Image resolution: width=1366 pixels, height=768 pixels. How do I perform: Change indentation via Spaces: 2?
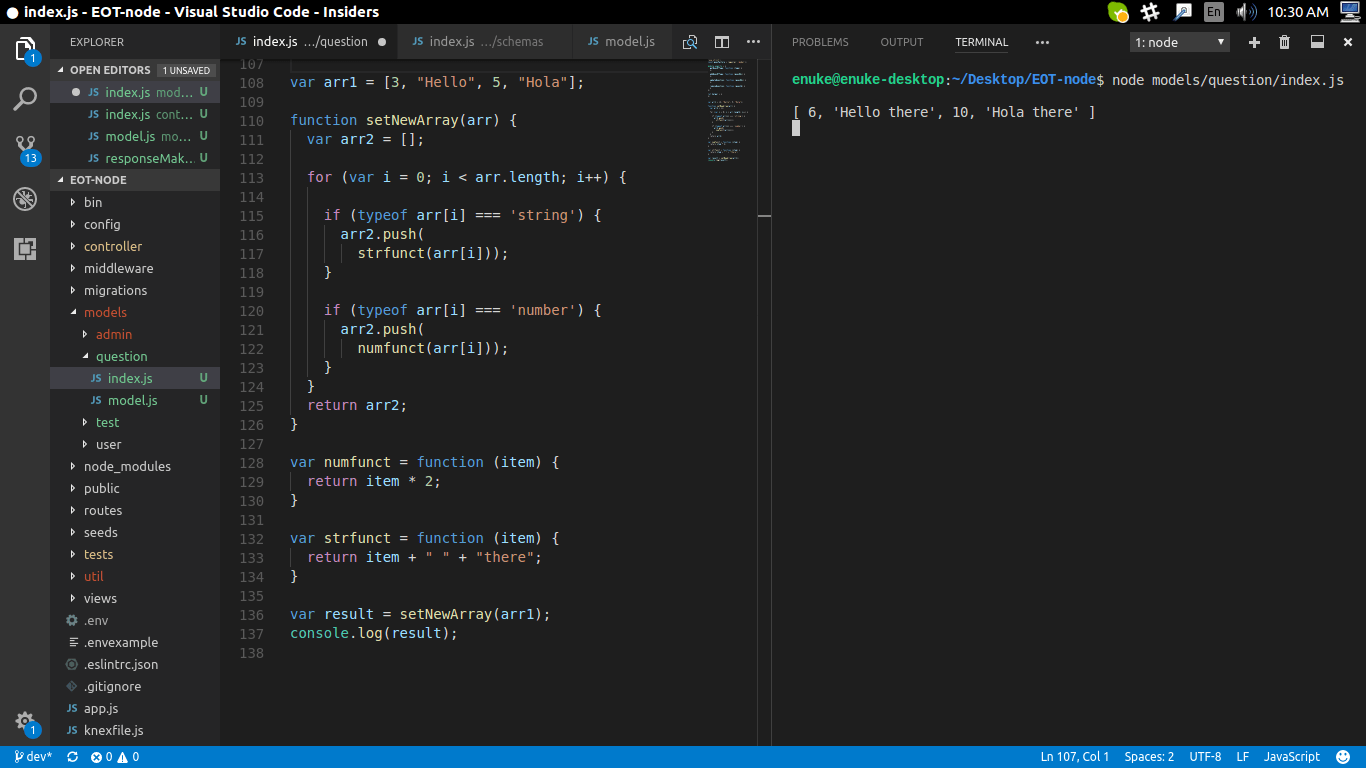1149,757
